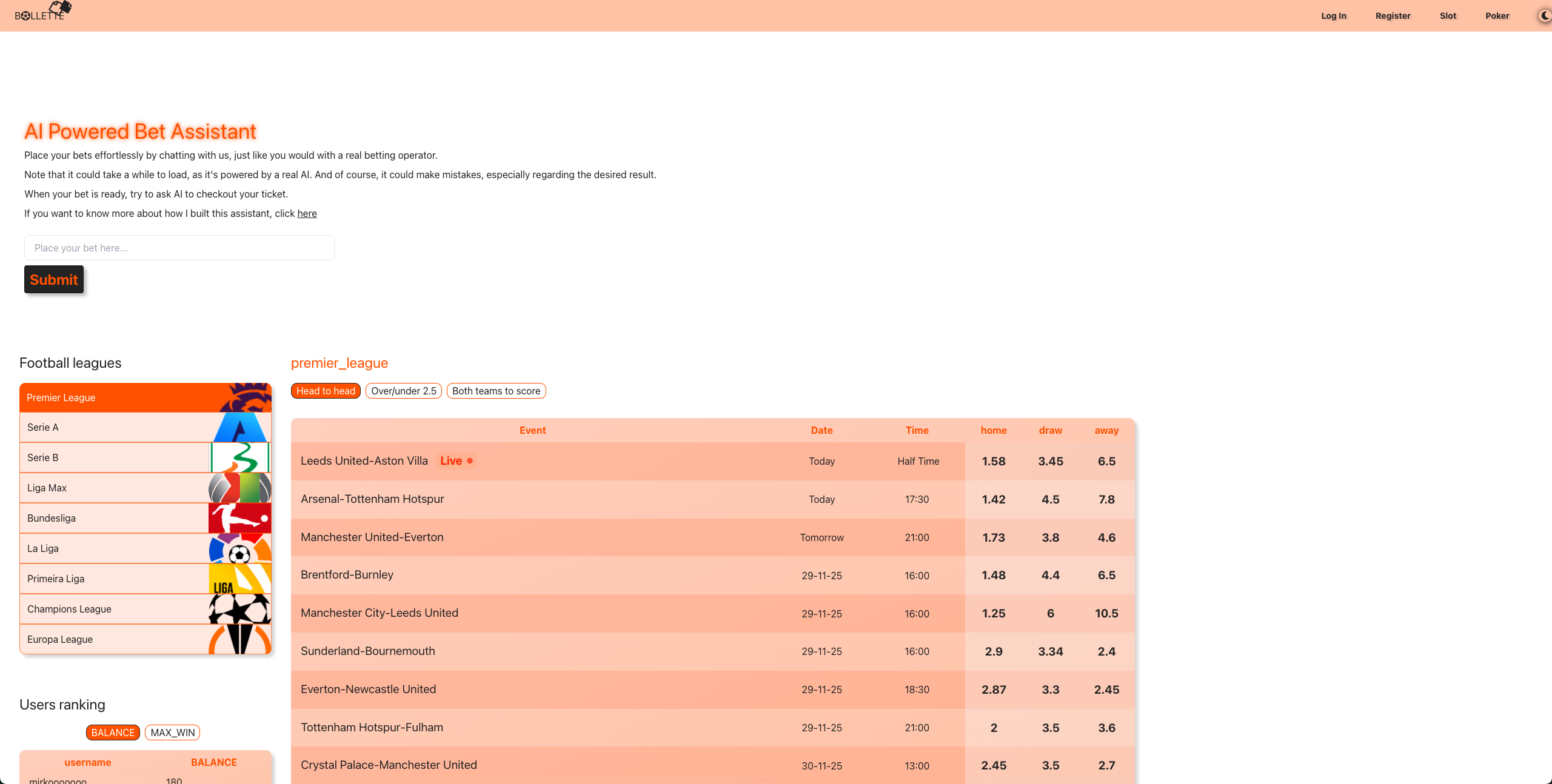The width and height of the screenshot is (1552, 784).
Task: Focus the 'Place your bet here' field
Action: coord(179,248)
